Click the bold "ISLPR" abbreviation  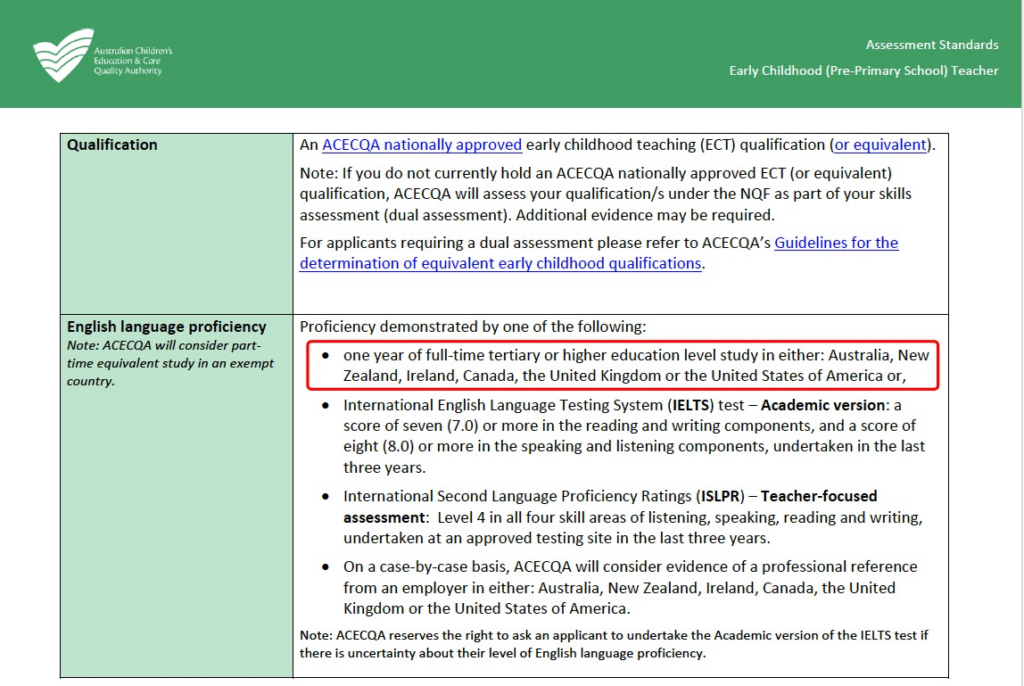tap(720, 496)
